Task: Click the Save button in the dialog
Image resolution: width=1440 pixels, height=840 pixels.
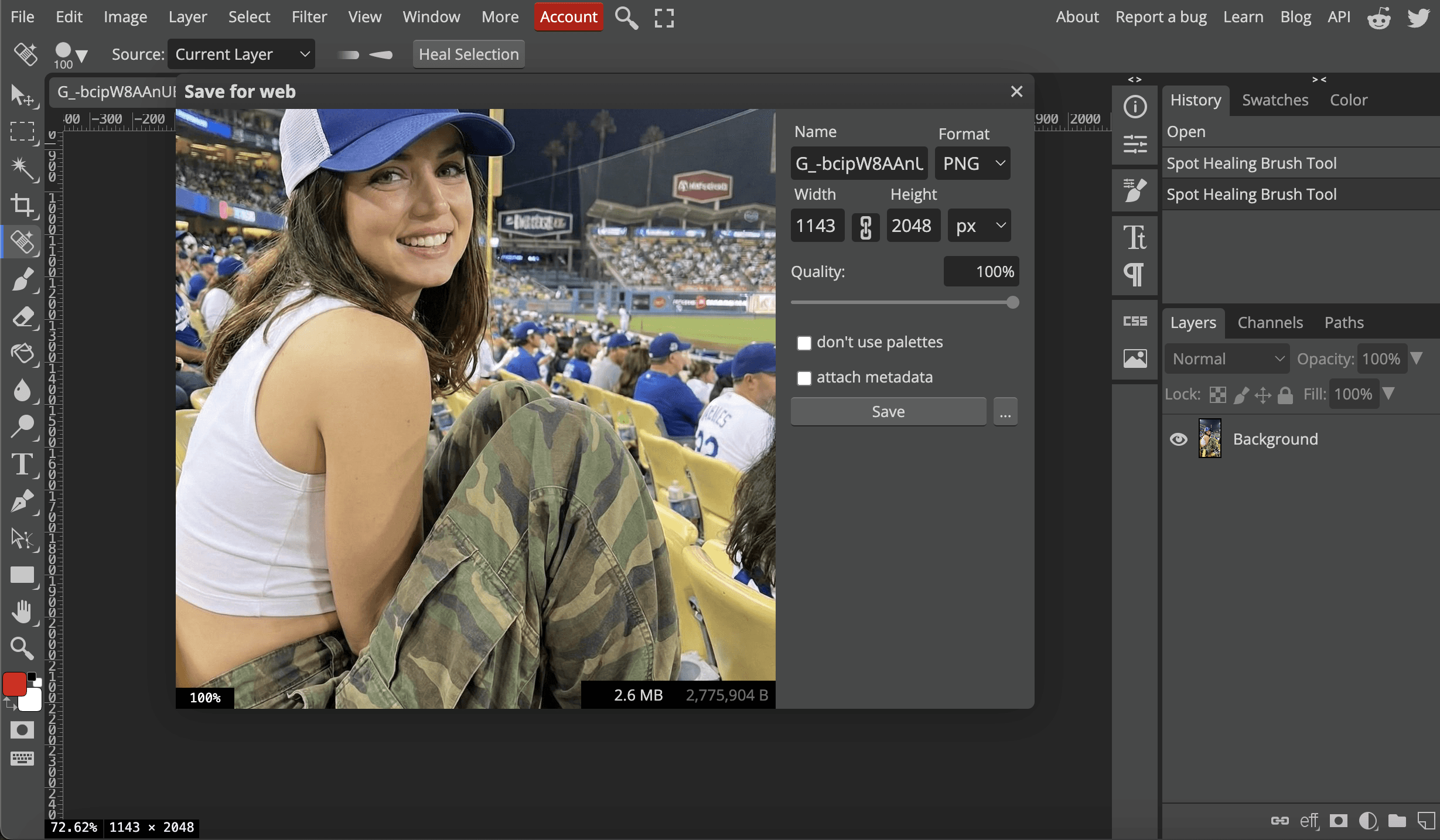Action: pos(888,412)
